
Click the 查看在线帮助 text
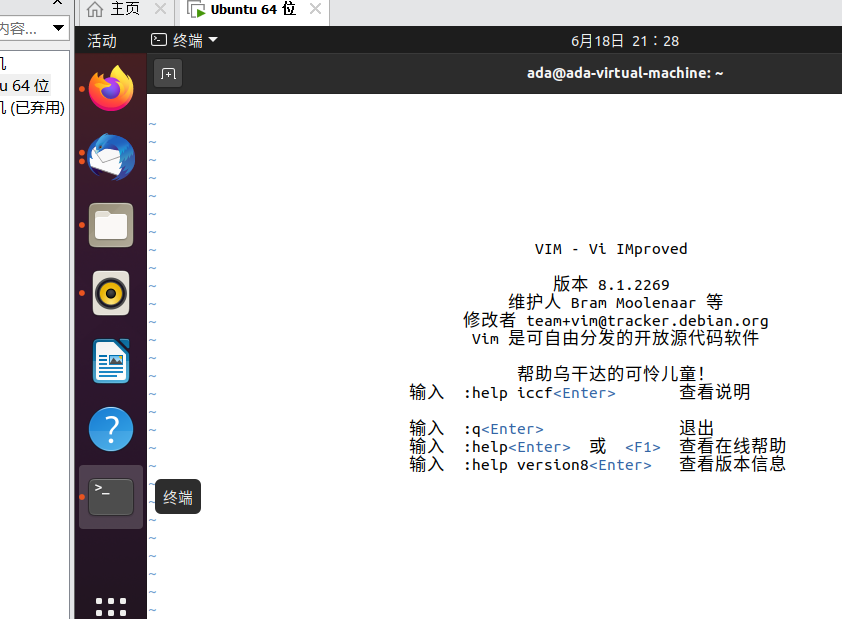tap(732, 446)
